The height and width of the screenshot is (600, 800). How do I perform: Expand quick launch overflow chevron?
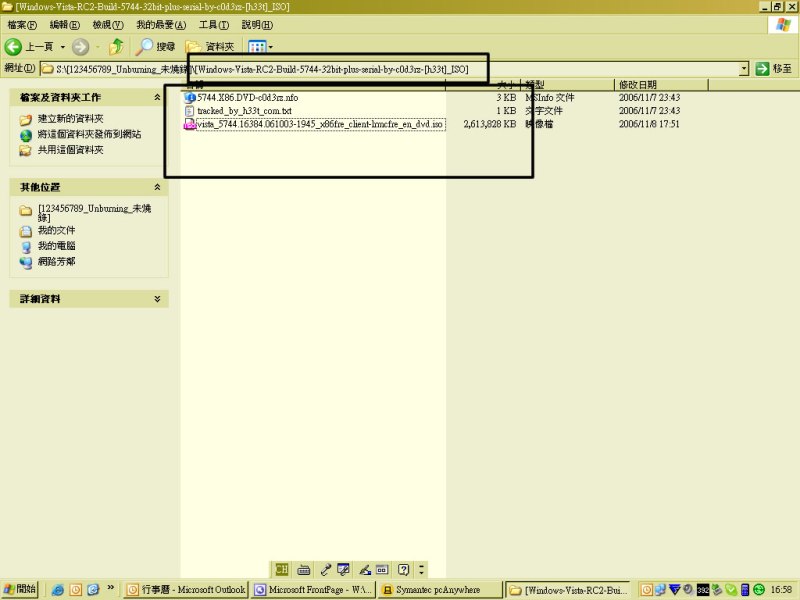coord(110,588)
